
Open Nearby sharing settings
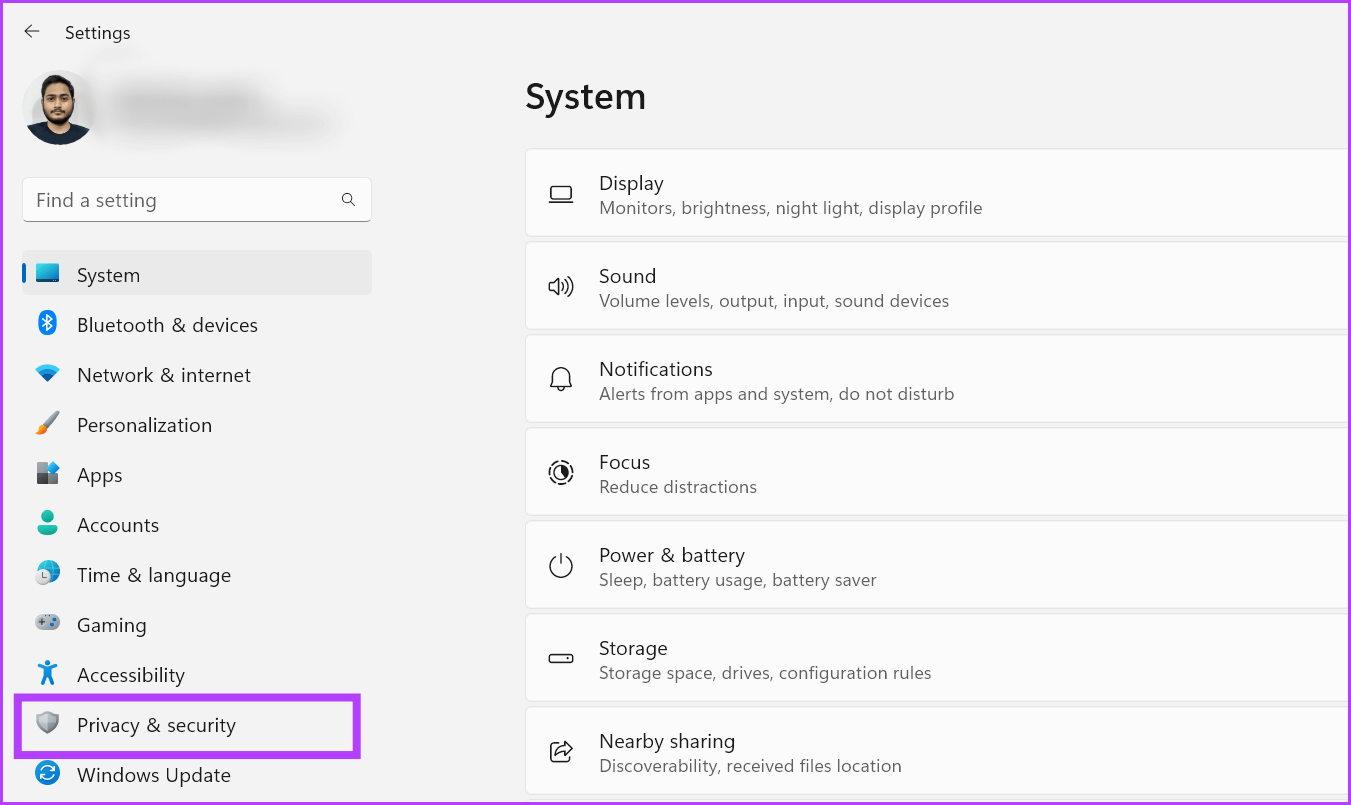click(937, 750)
